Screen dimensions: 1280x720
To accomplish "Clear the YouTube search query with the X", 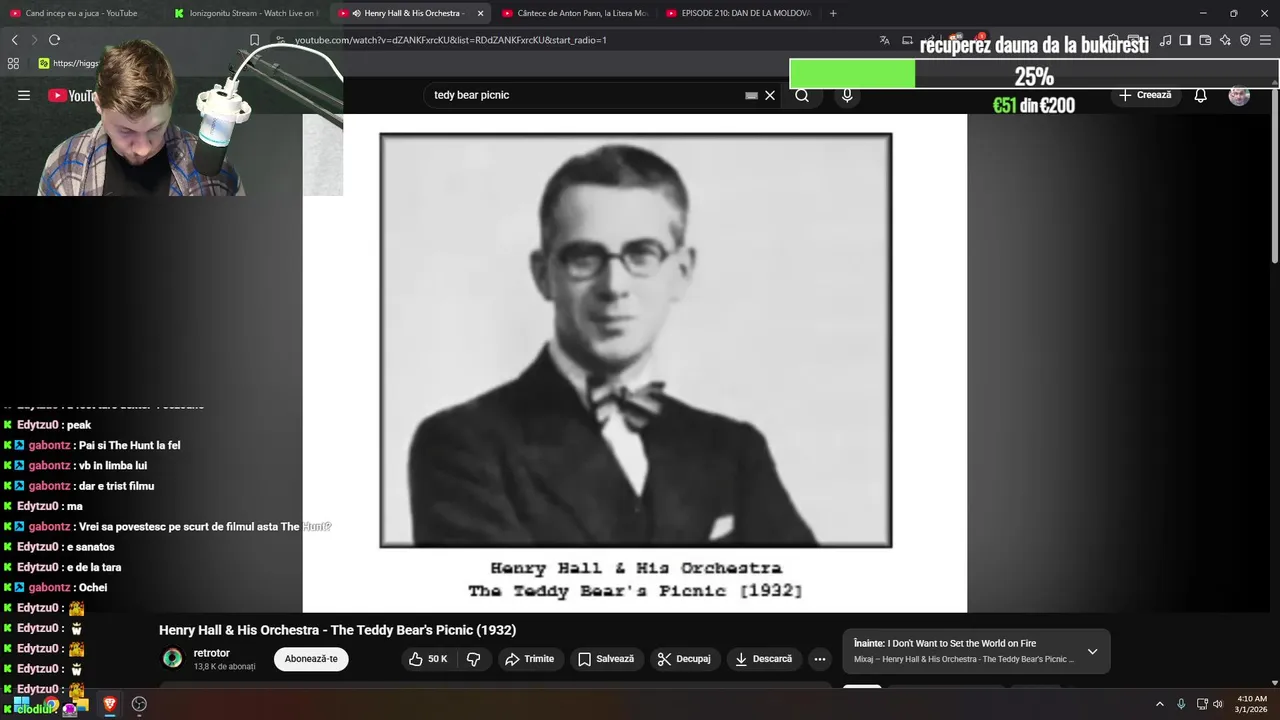I will click(770, 95).
